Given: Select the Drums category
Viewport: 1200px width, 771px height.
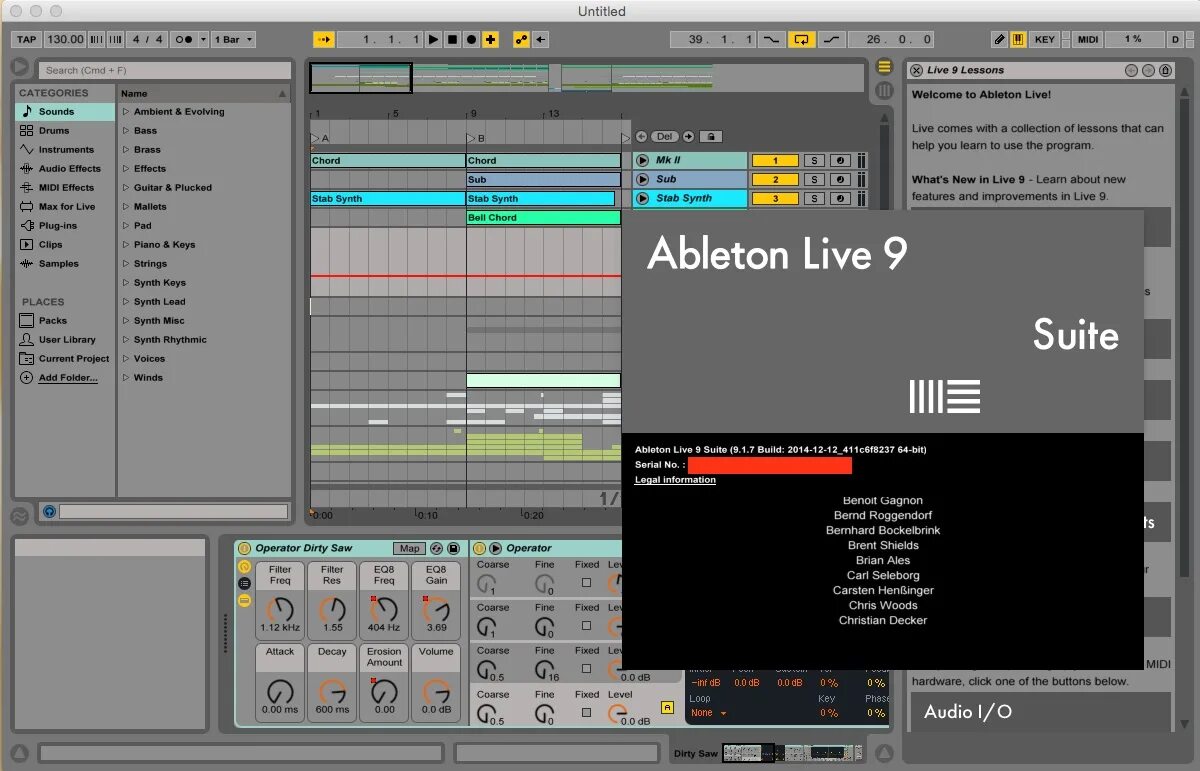Looking at the screenshot, I should (64, 131).
